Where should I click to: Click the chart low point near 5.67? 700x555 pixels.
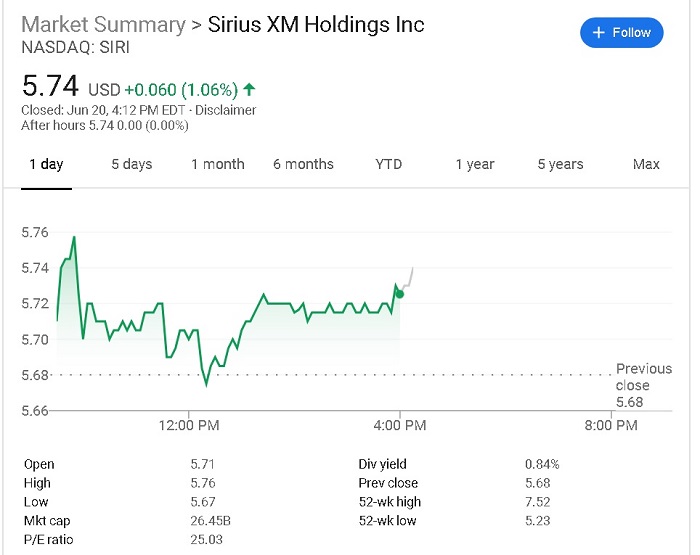click(206, 385)
